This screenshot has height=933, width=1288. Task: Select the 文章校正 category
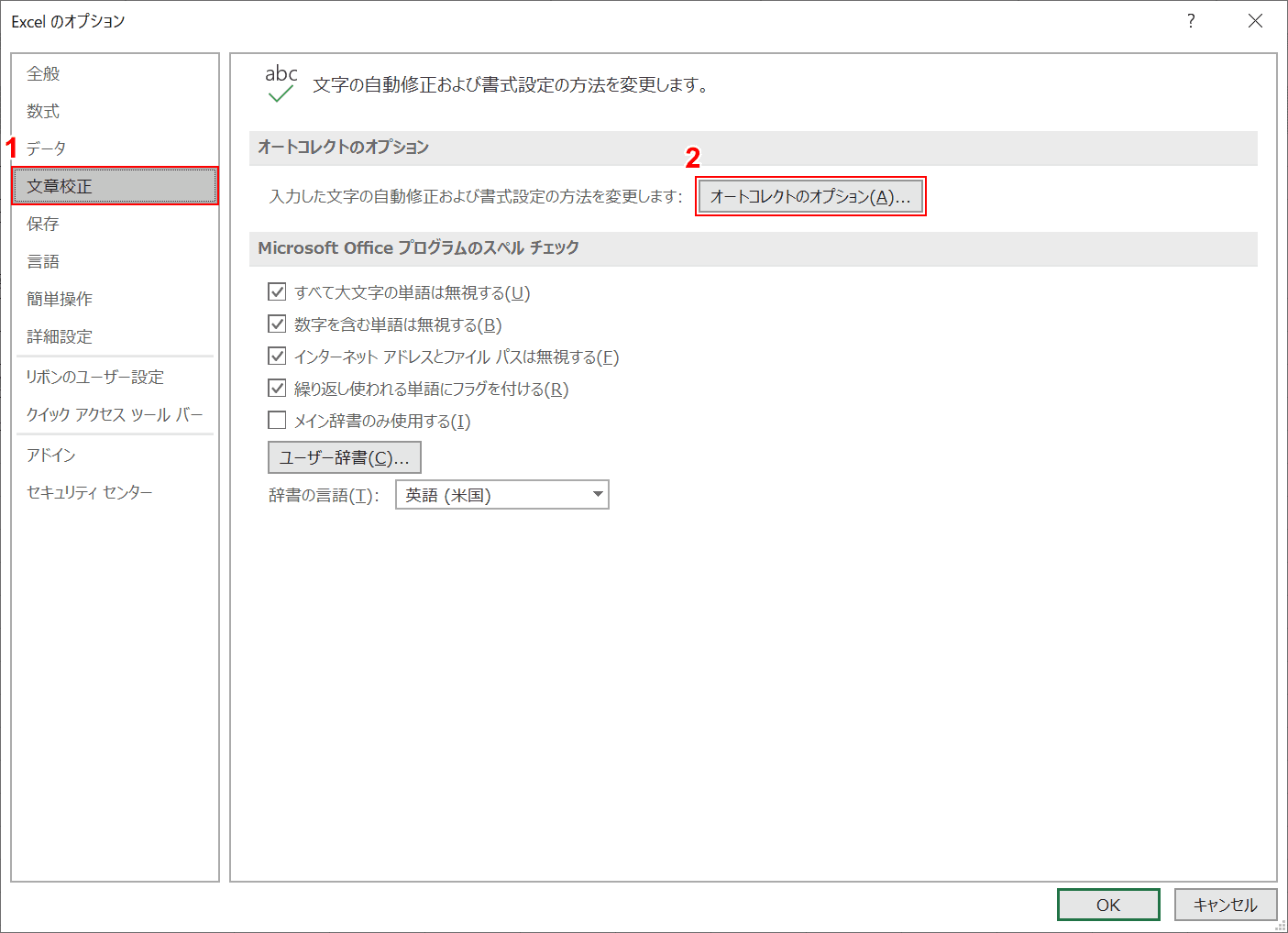[115, 186]
